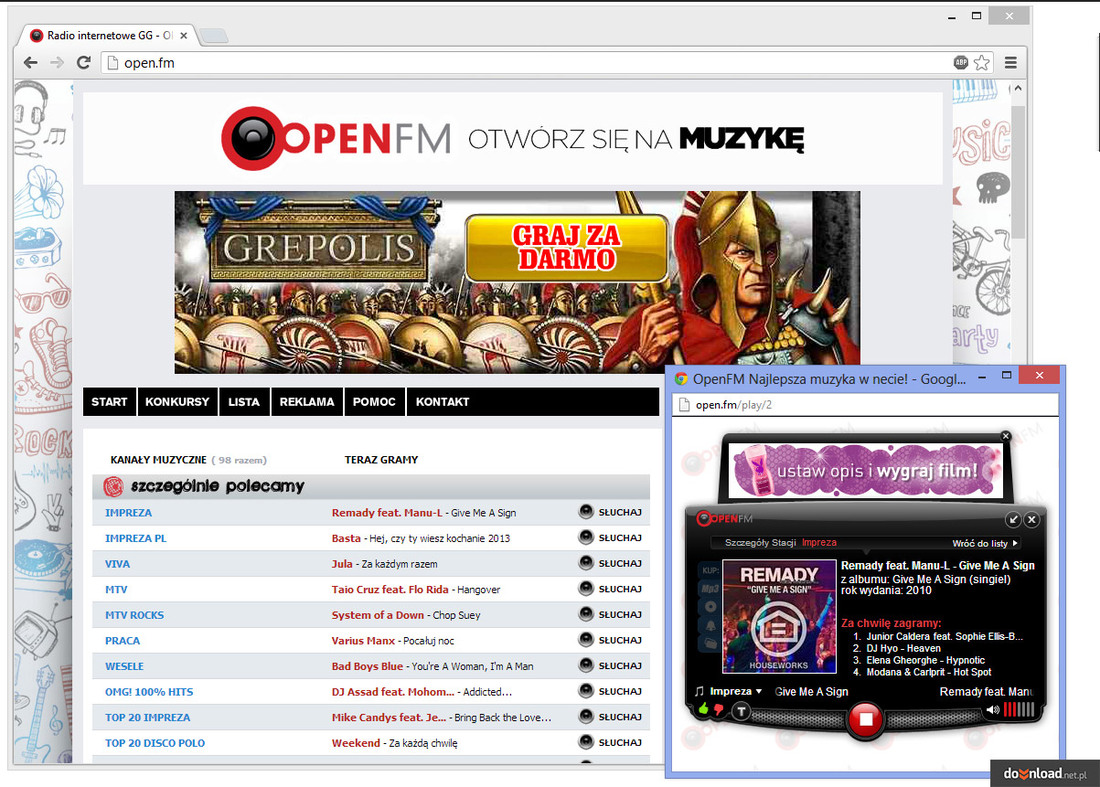Click SŁUCHAJ speaker icon for TOP 20 DISCO POLO
This screenshot has width=1100, height=787.
(586, 742)
